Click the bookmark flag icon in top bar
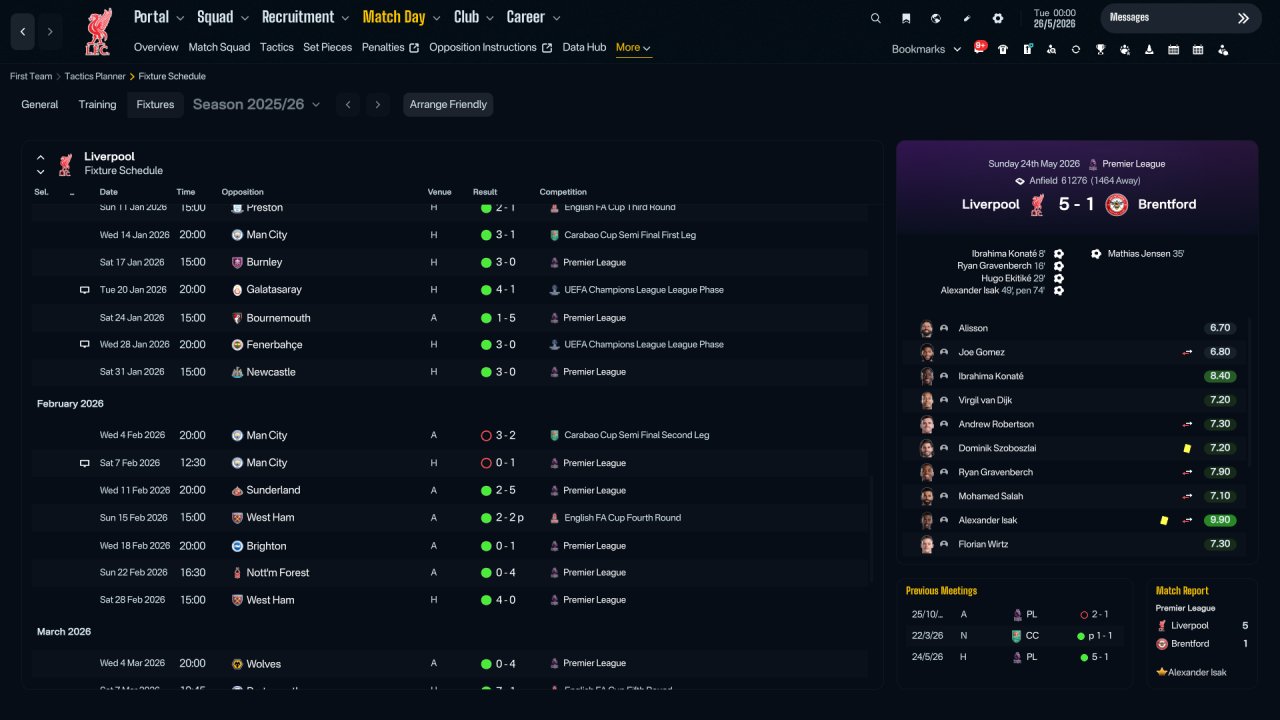 (906, 18)
